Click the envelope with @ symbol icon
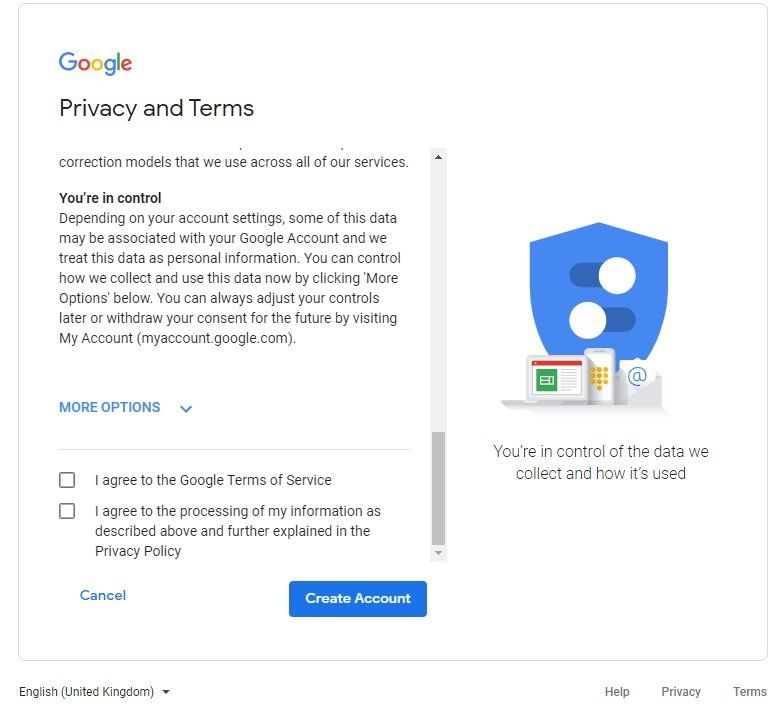The height and width of the screenshot is (717, 783). pyautogui.click(x=637, y=381)
